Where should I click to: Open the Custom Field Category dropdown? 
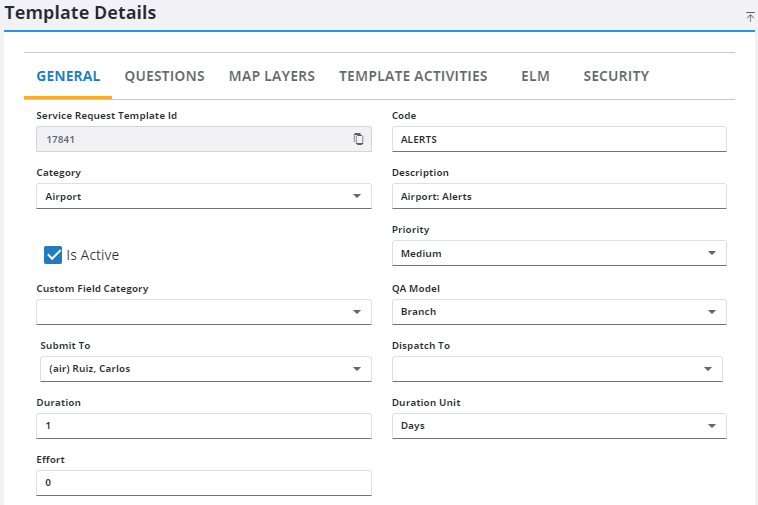[x=357, y=312]
